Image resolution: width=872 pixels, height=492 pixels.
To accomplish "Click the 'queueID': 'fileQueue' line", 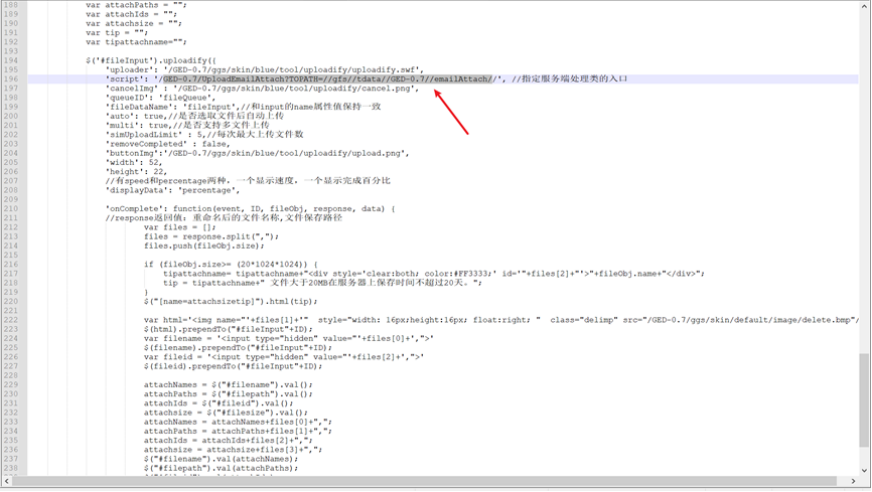I will [161, 97].
